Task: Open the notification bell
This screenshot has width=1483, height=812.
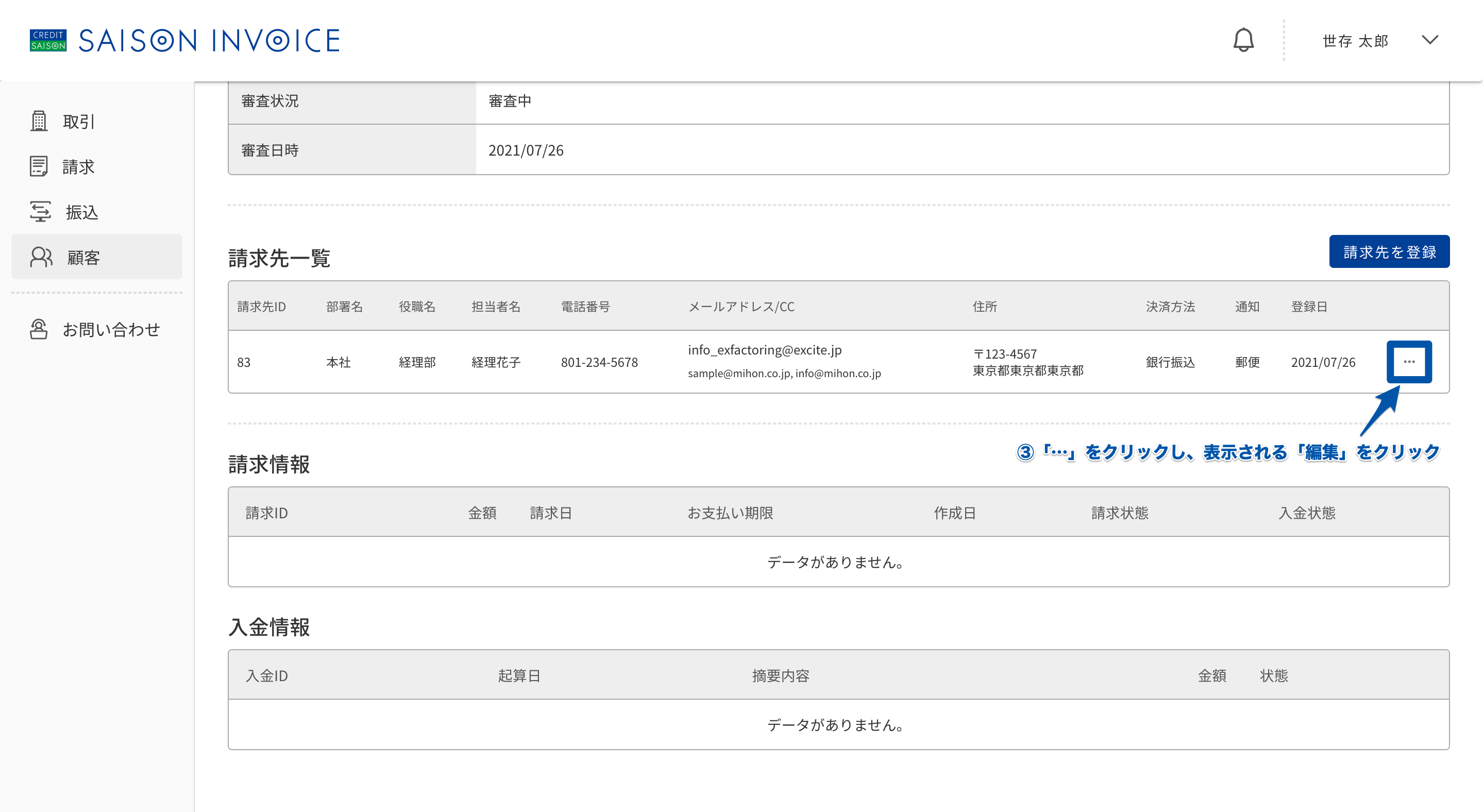Action: (x=1243, y=40)
